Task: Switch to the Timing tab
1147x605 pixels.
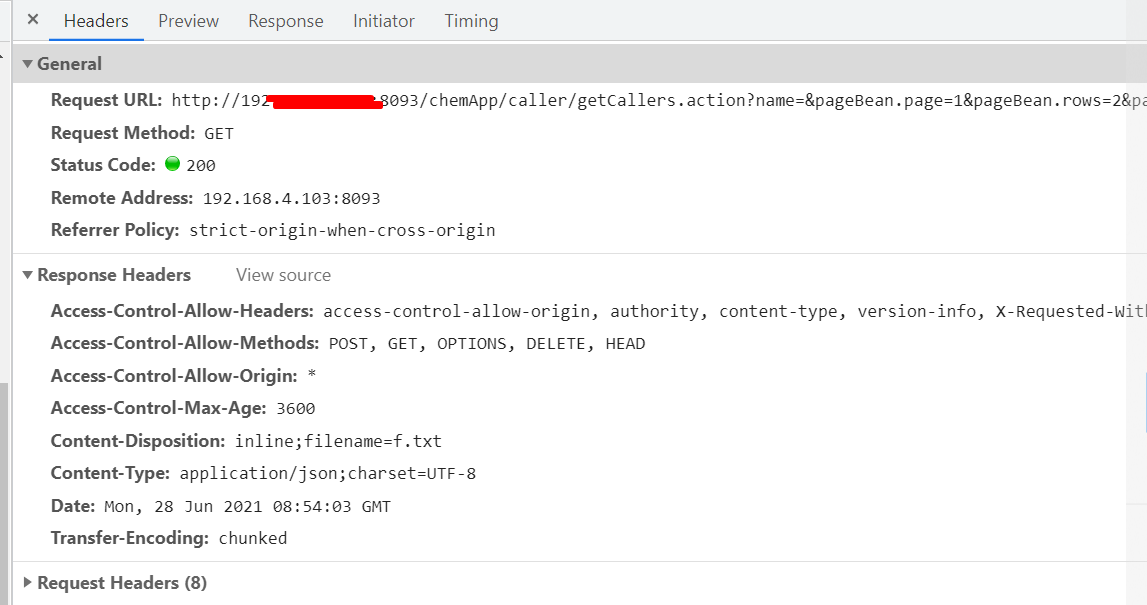Action: click(x=471, y=21)
